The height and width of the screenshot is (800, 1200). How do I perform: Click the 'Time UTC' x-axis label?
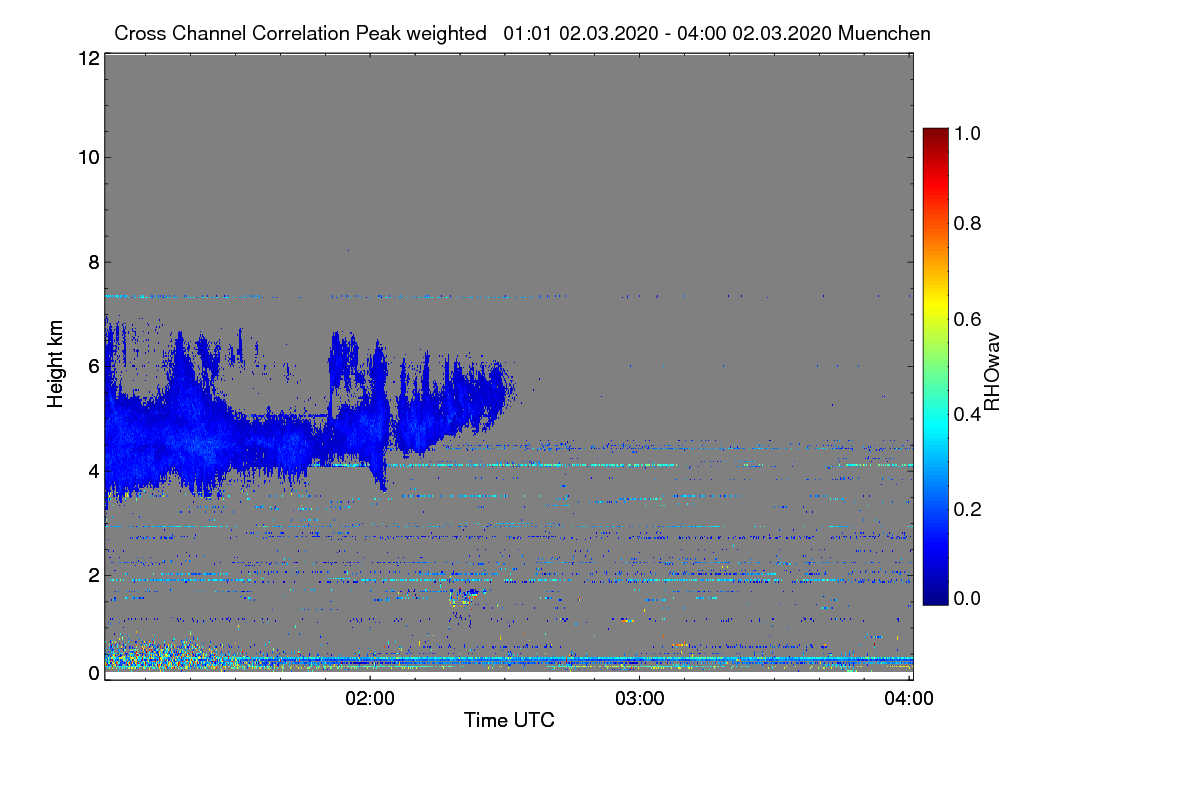pyautogui.click(x=509, y=720)
